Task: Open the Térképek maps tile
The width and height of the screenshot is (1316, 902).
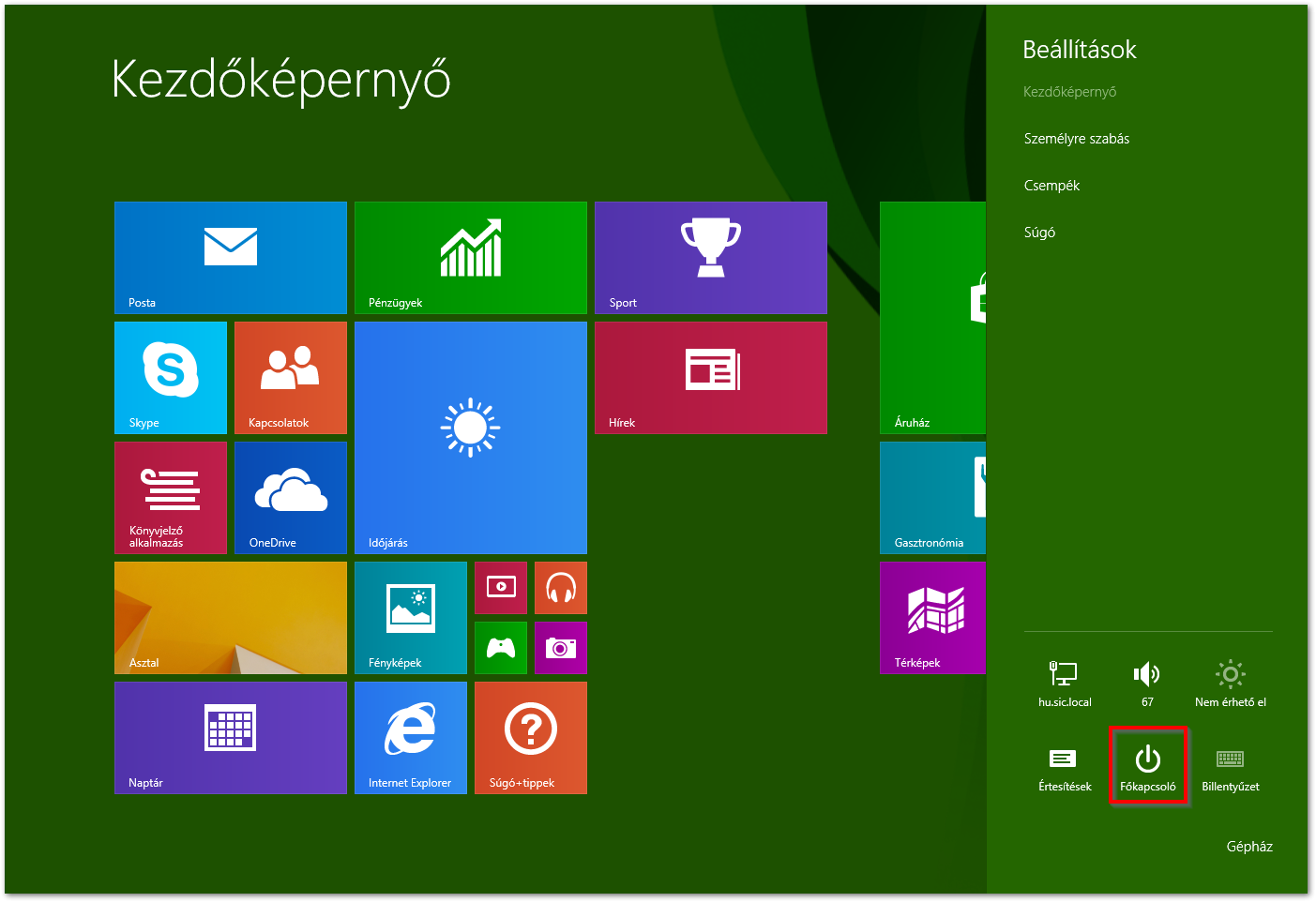Action: tap(932, 617)
